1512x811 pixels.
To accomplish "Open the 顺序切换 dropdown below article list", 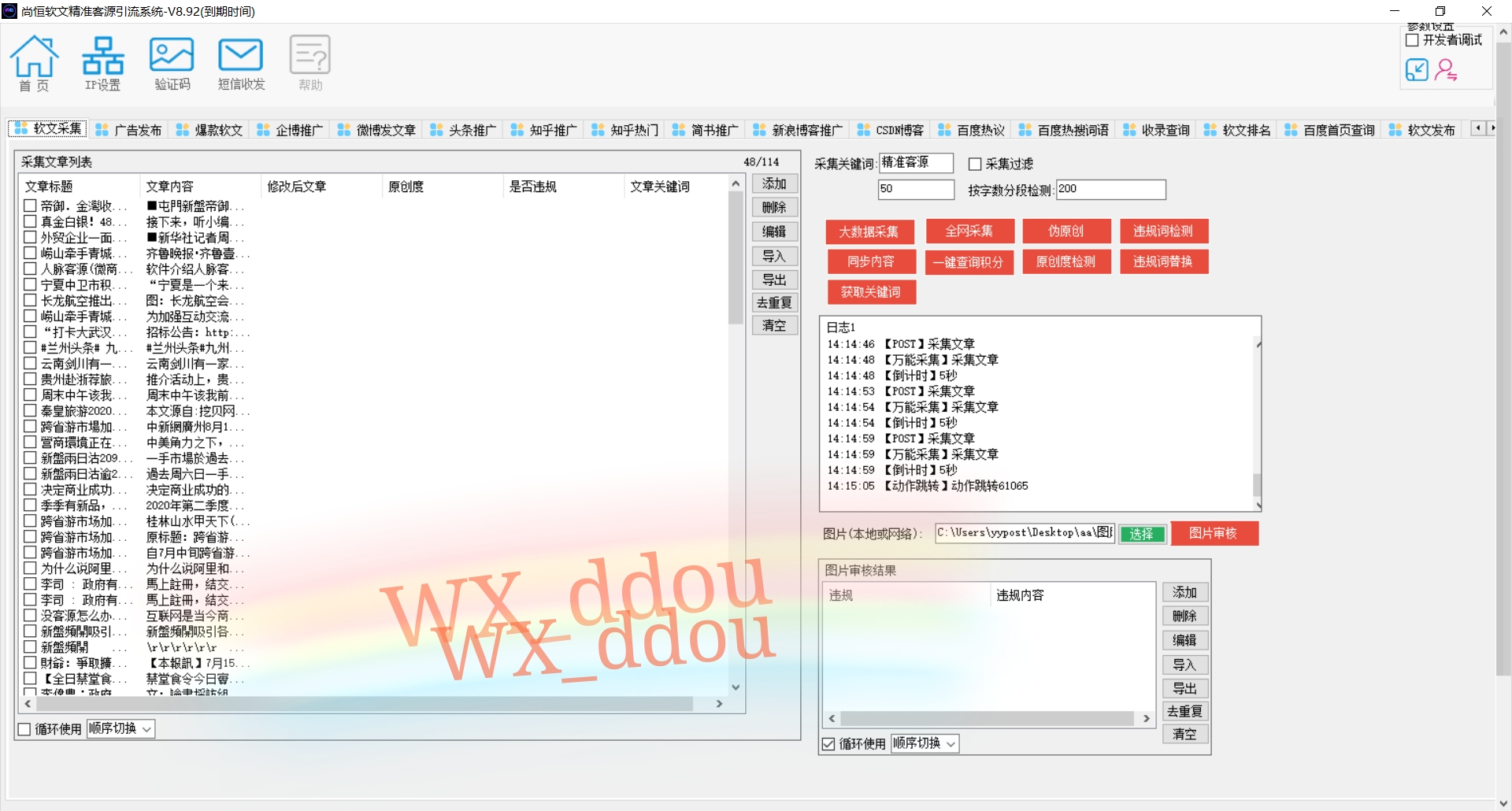I will (x=120, y=729).
